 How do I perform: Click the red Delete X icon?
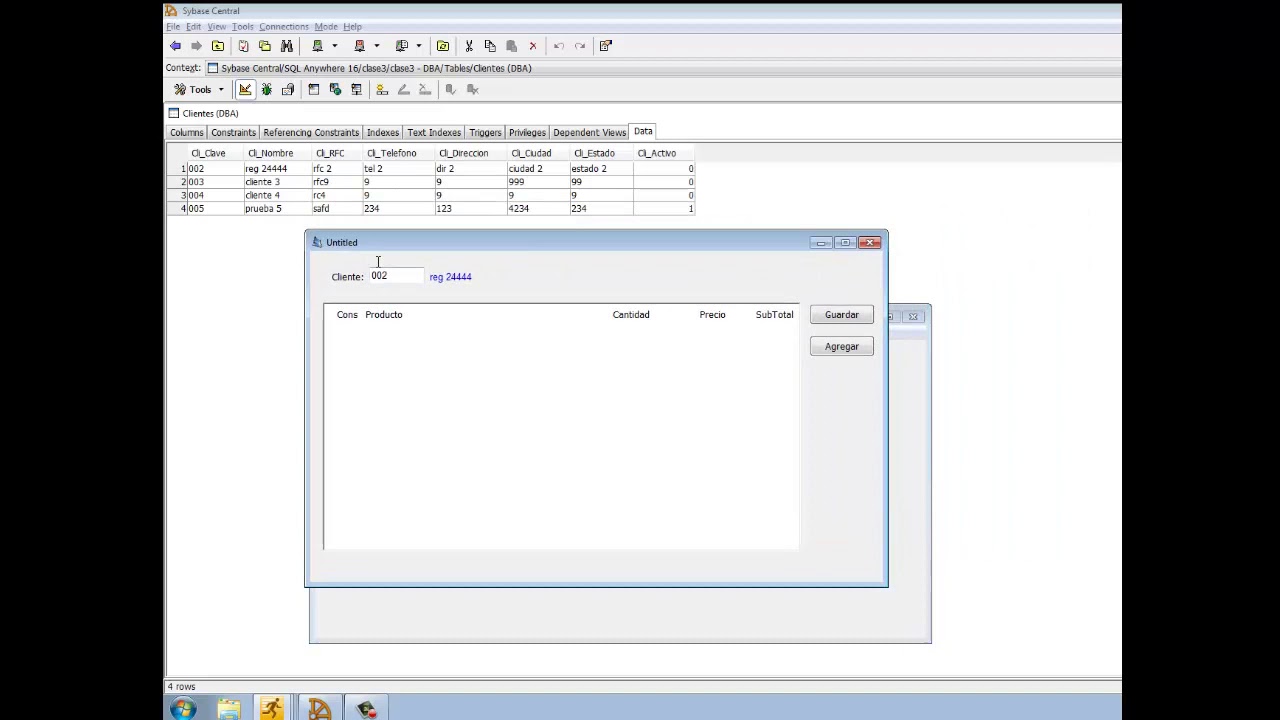coord(533,46)
